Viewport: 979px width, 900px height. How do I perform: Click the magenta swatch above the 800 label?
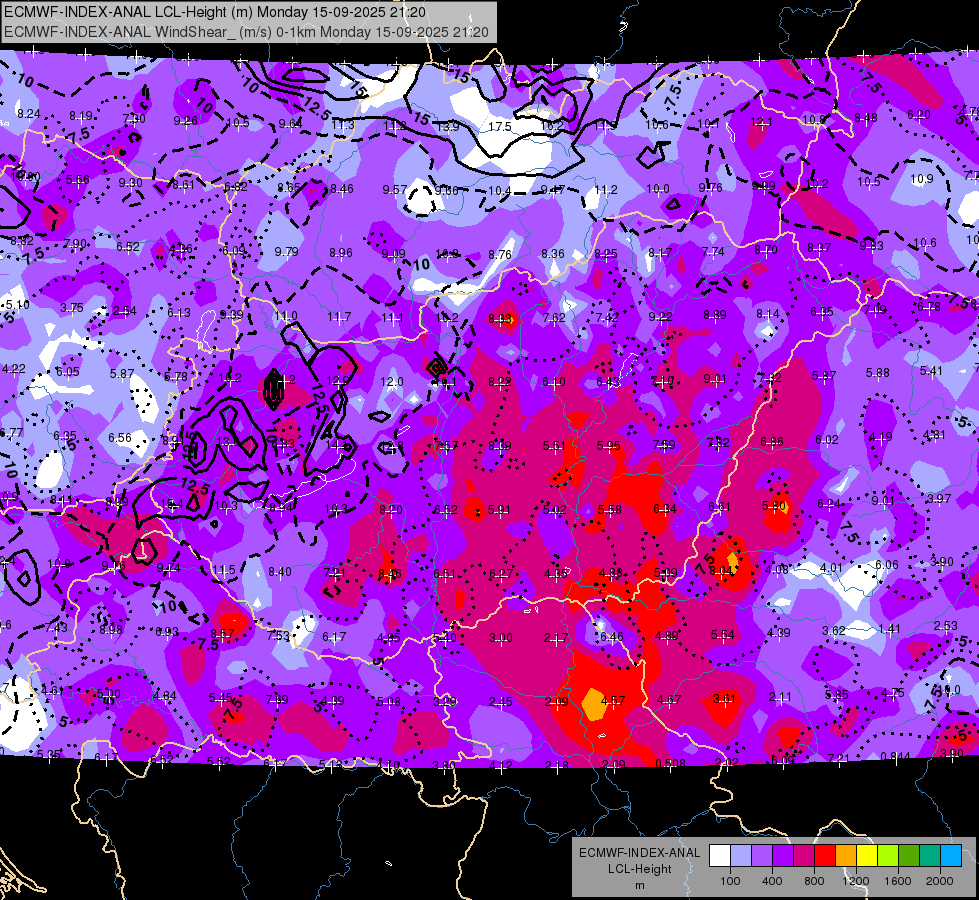(804, 856)
